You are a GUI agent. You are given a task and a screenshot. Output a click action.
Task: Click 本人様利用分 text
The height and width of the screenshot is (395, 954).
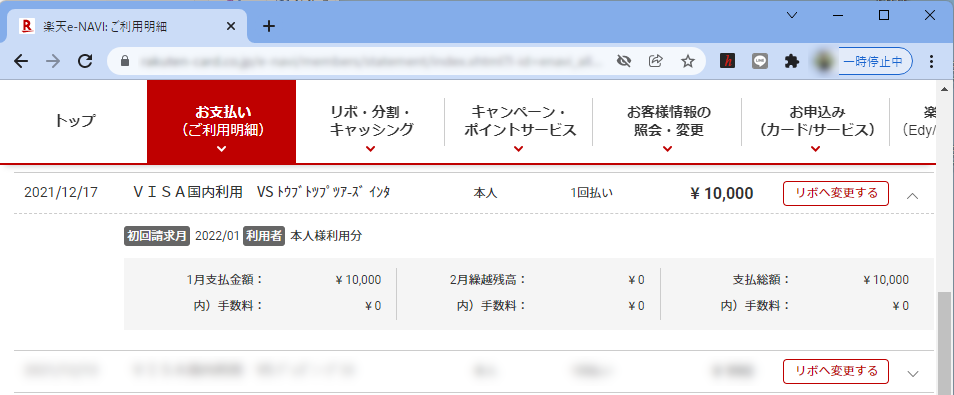pyautogui.click(x=326, y=236)
